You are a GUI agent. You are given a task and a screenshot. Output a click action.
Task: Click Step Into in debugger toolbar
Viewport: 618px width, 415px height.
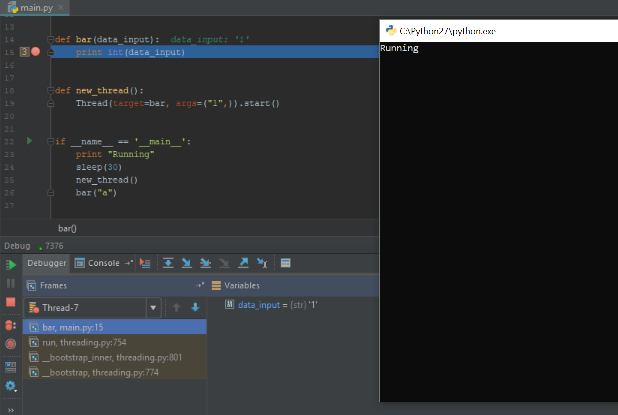(x=187, y=263)
